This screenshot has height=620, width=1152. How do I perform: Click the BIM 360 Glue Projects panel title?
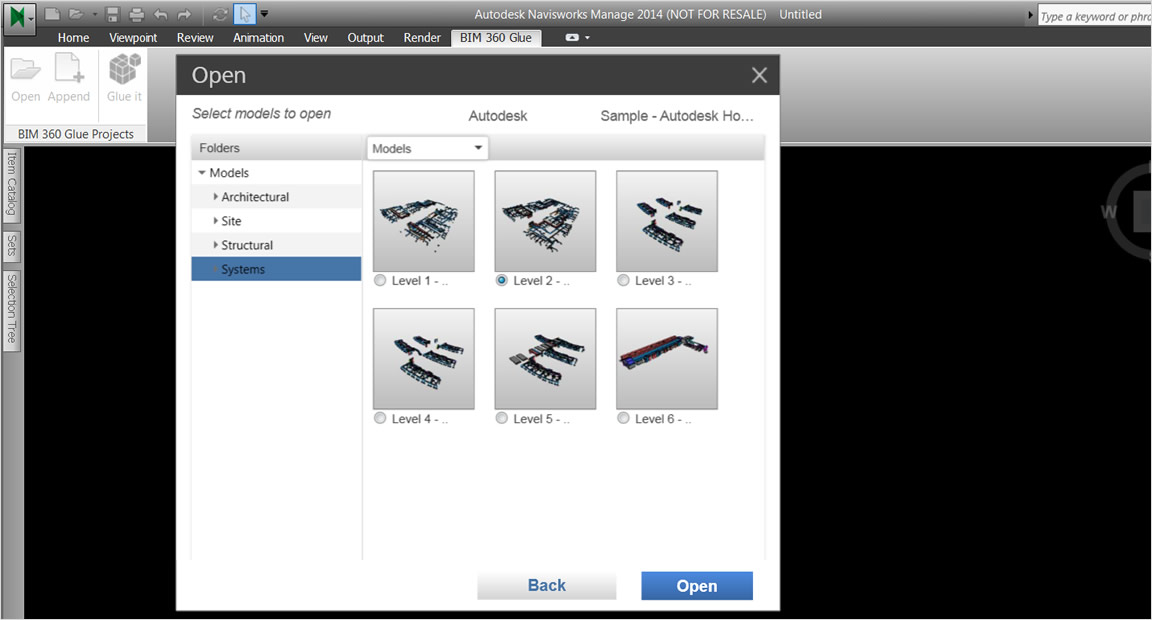[x=76, y=134]
